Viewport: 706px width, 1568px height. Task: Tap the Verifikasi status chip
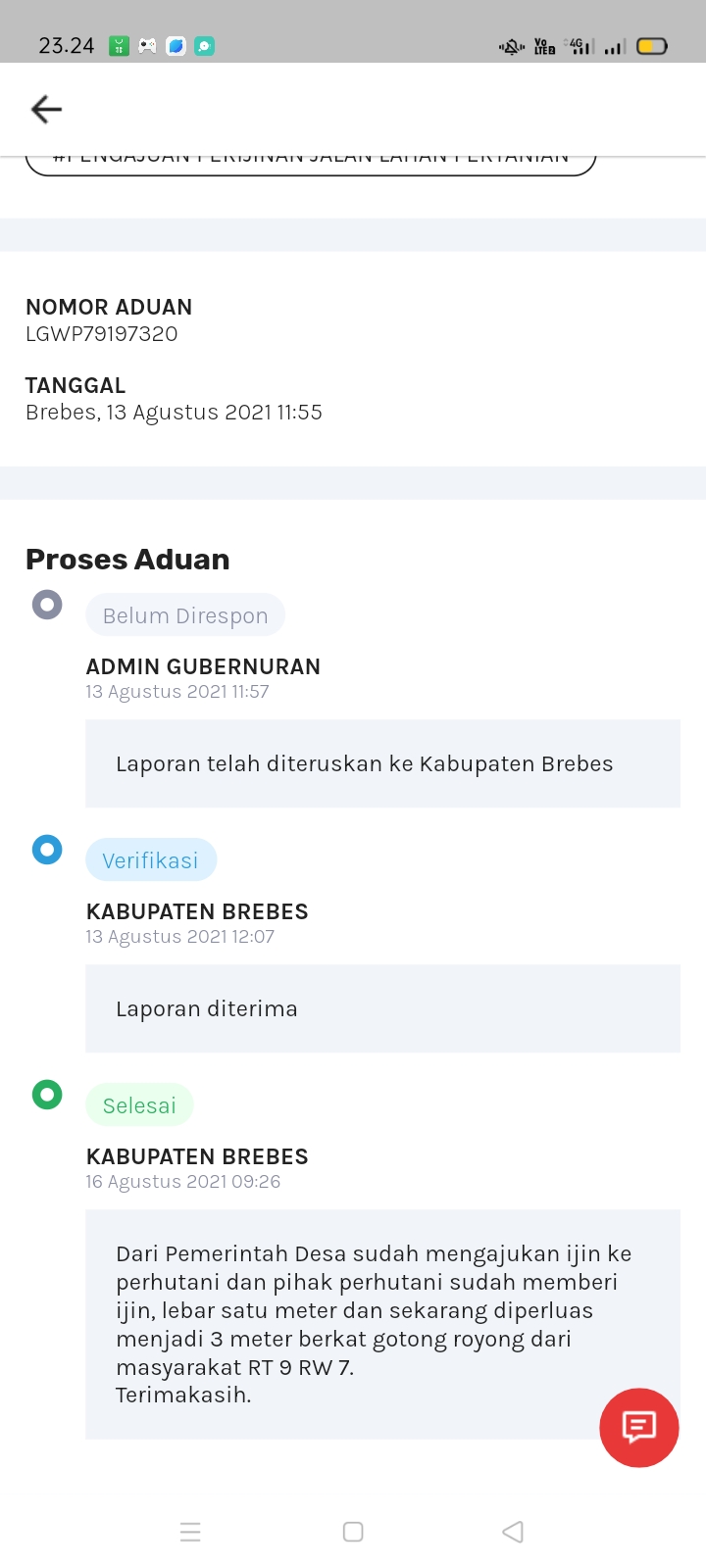(x=151, y=860)
